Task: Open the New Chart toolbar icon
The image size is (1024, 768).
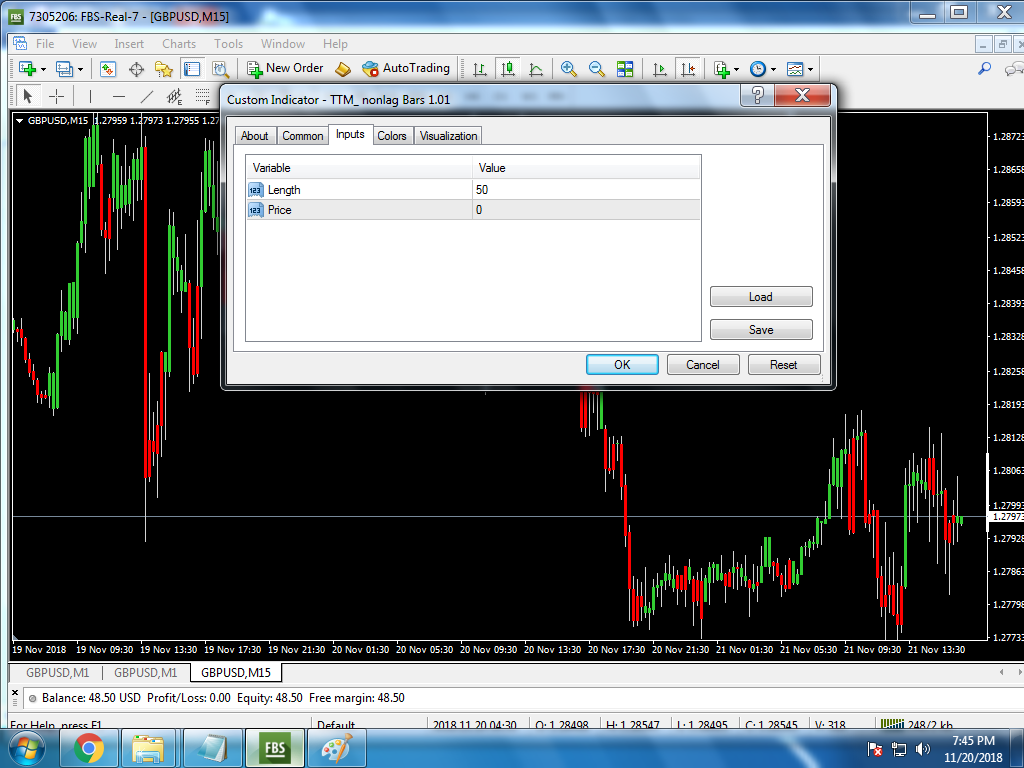Action: coord(27,69)
